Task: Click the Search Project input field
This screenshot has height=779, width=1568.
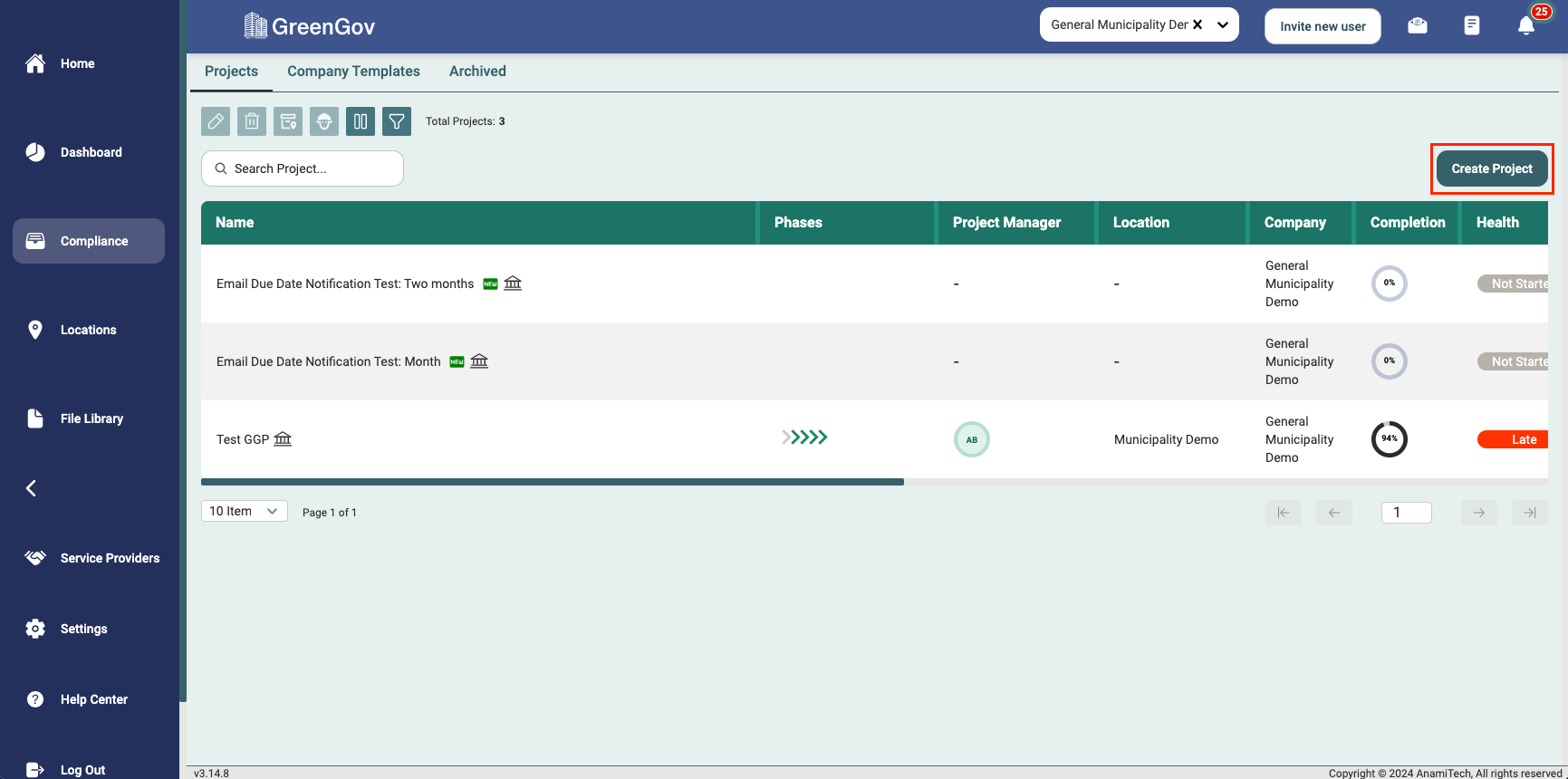Action: (303, 168)
